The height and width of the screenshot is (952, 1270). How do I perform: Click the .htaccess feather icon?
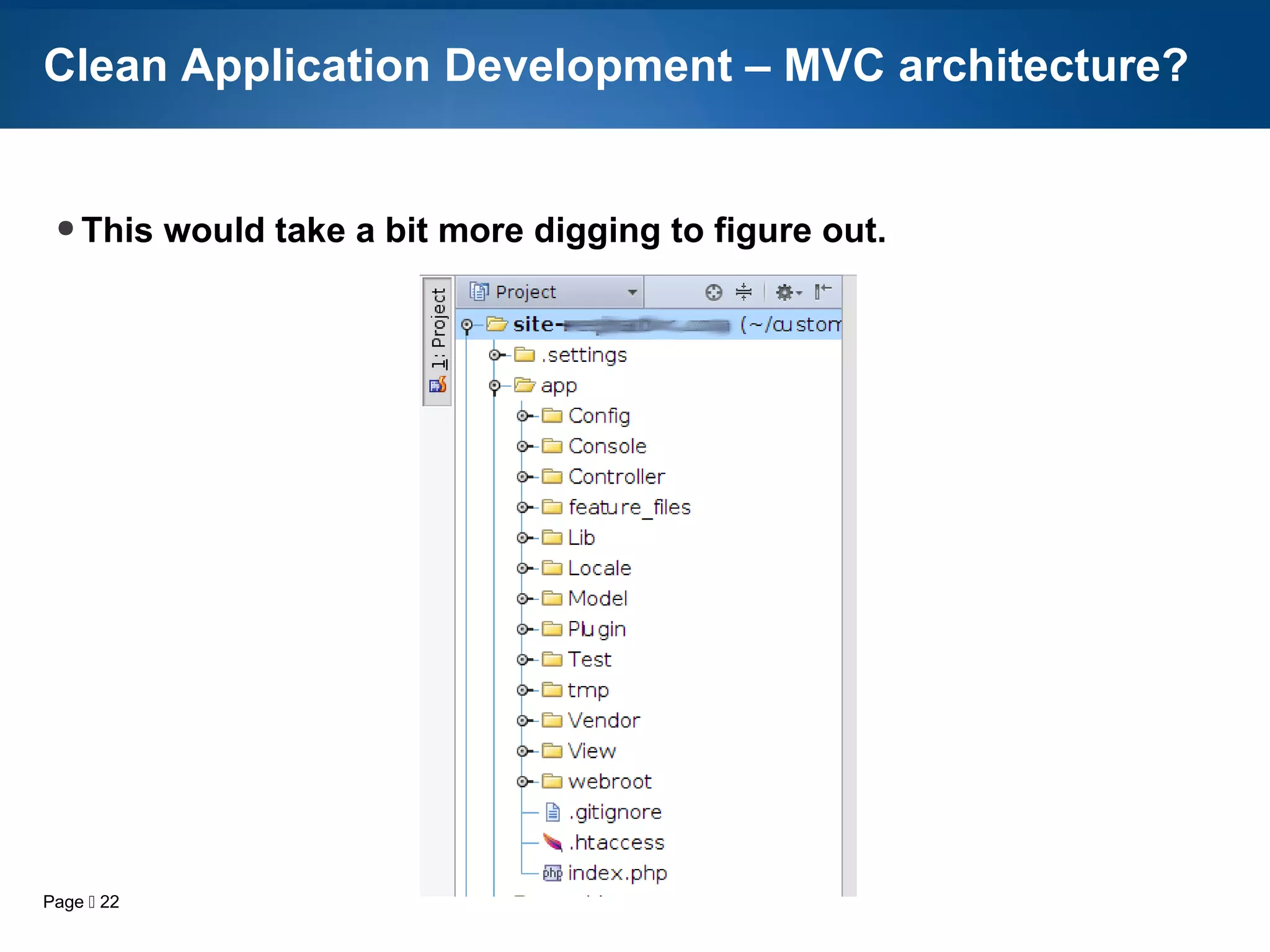click(x=552, y=842)
